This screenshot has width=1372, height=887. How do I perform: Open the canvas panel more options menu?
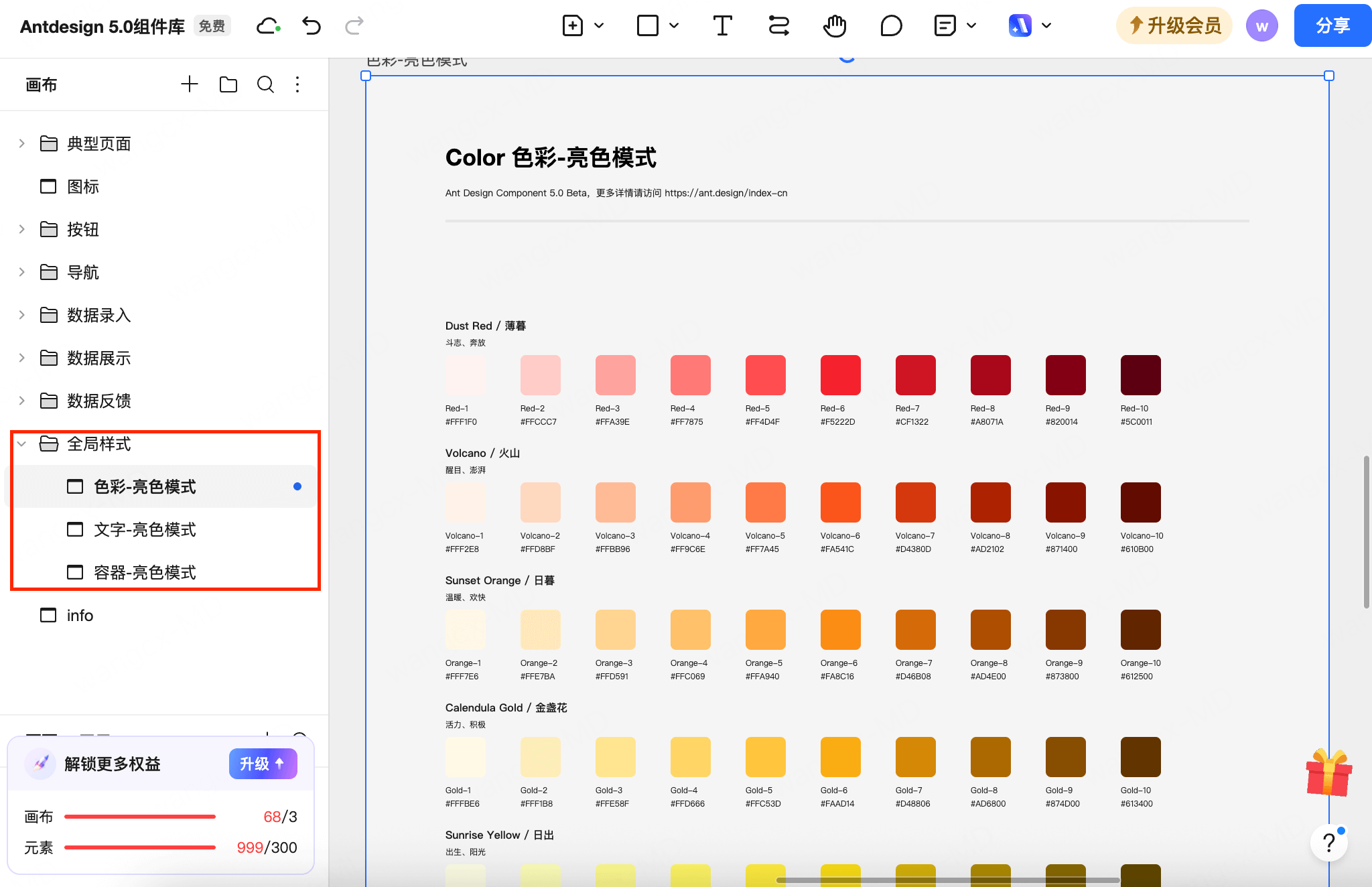(x=297, y=84)
